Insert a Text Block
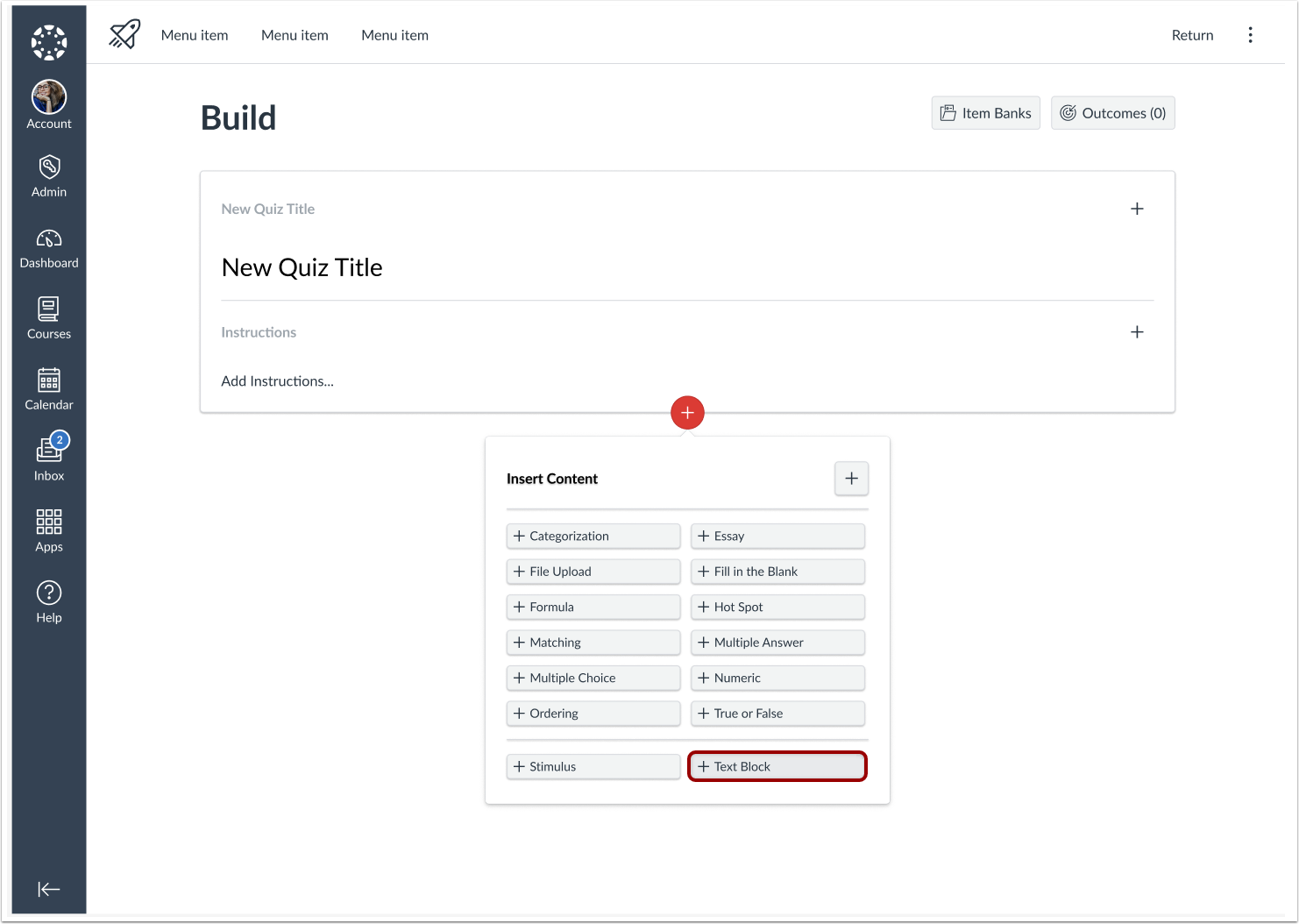Image resolution: width=1299 pixels, height=924 pixels. click(x=777, y=766)
